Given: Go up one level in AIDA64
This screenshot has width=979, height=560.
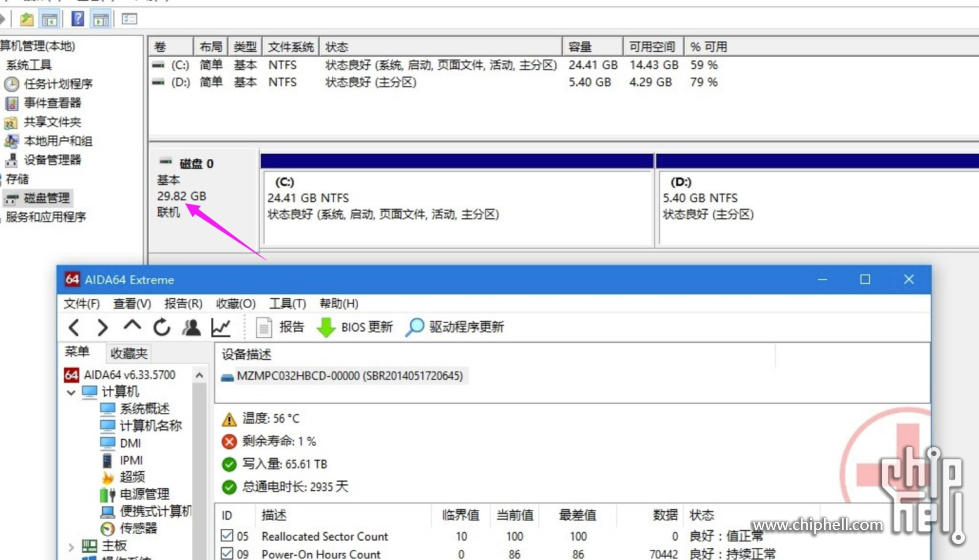Looking at the screenshot, I should click(132, 327).
